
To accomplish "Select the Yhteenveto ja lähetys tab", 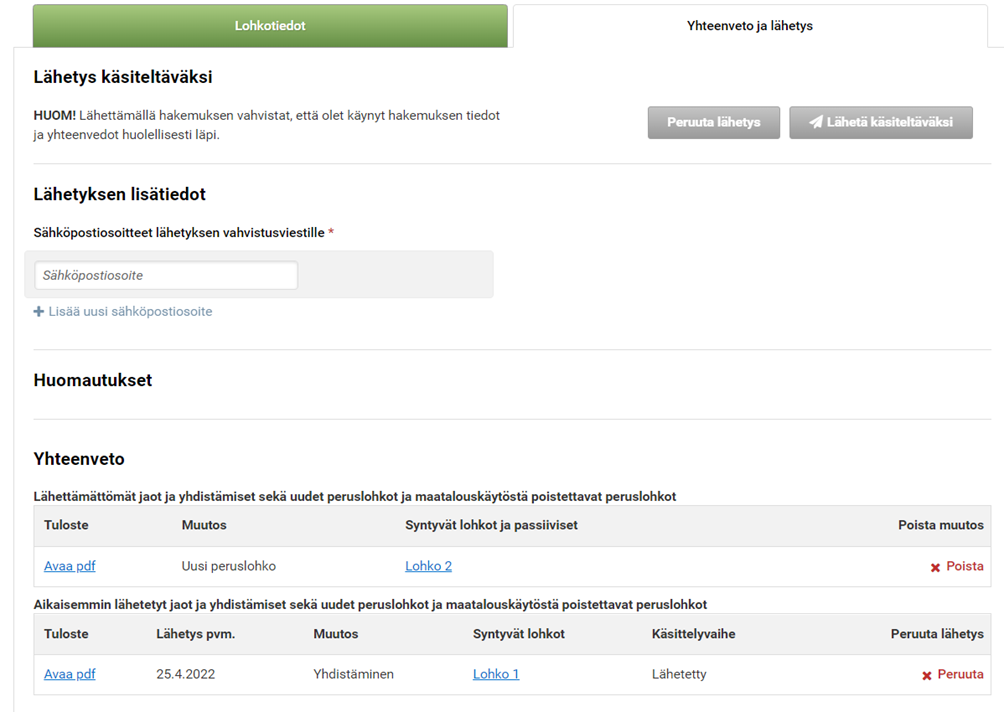I will [x=749, y=26].
